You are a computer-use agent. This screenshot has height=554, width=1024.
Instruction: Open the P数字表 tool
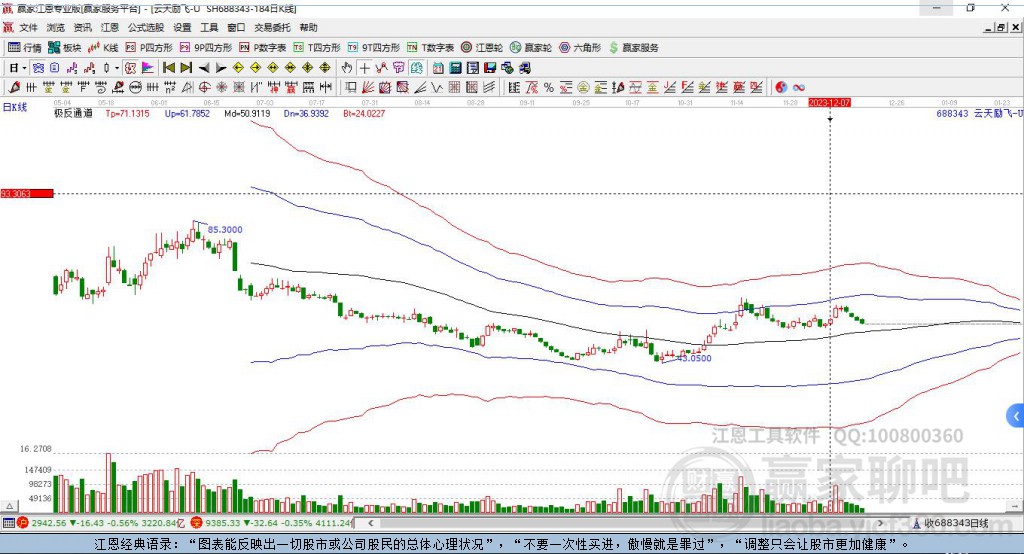click(x=262, y=48)
